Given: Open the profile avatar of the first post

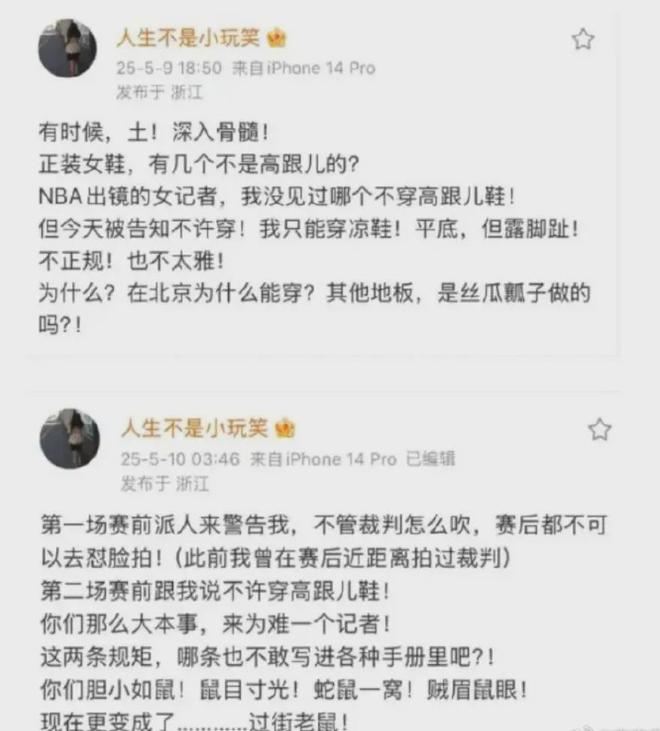Looking at the screenshot, I should [x=67, y=48].
